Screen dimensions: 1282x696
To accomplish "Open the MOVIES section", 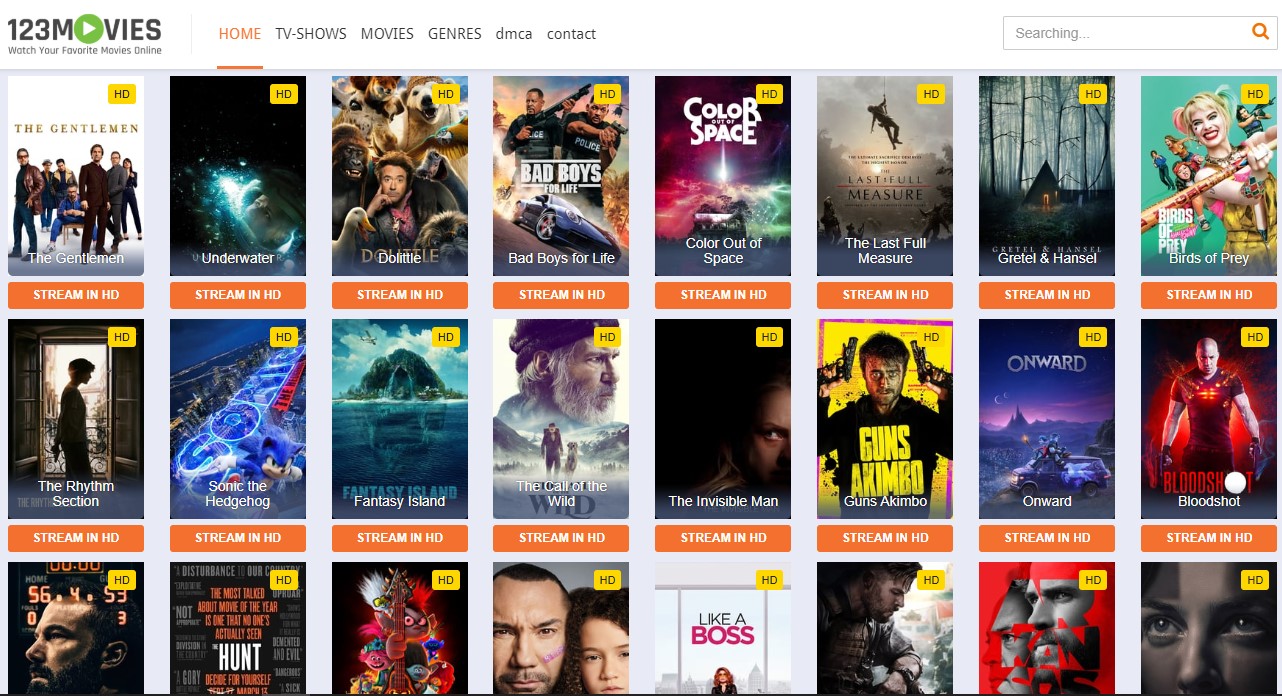I will pos(387,34).
